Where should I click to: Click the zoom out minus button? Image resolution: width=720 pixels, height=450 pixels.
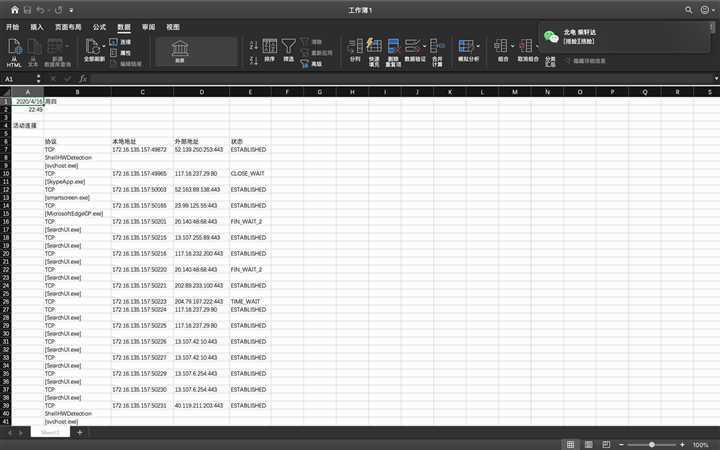click(621, 444)
